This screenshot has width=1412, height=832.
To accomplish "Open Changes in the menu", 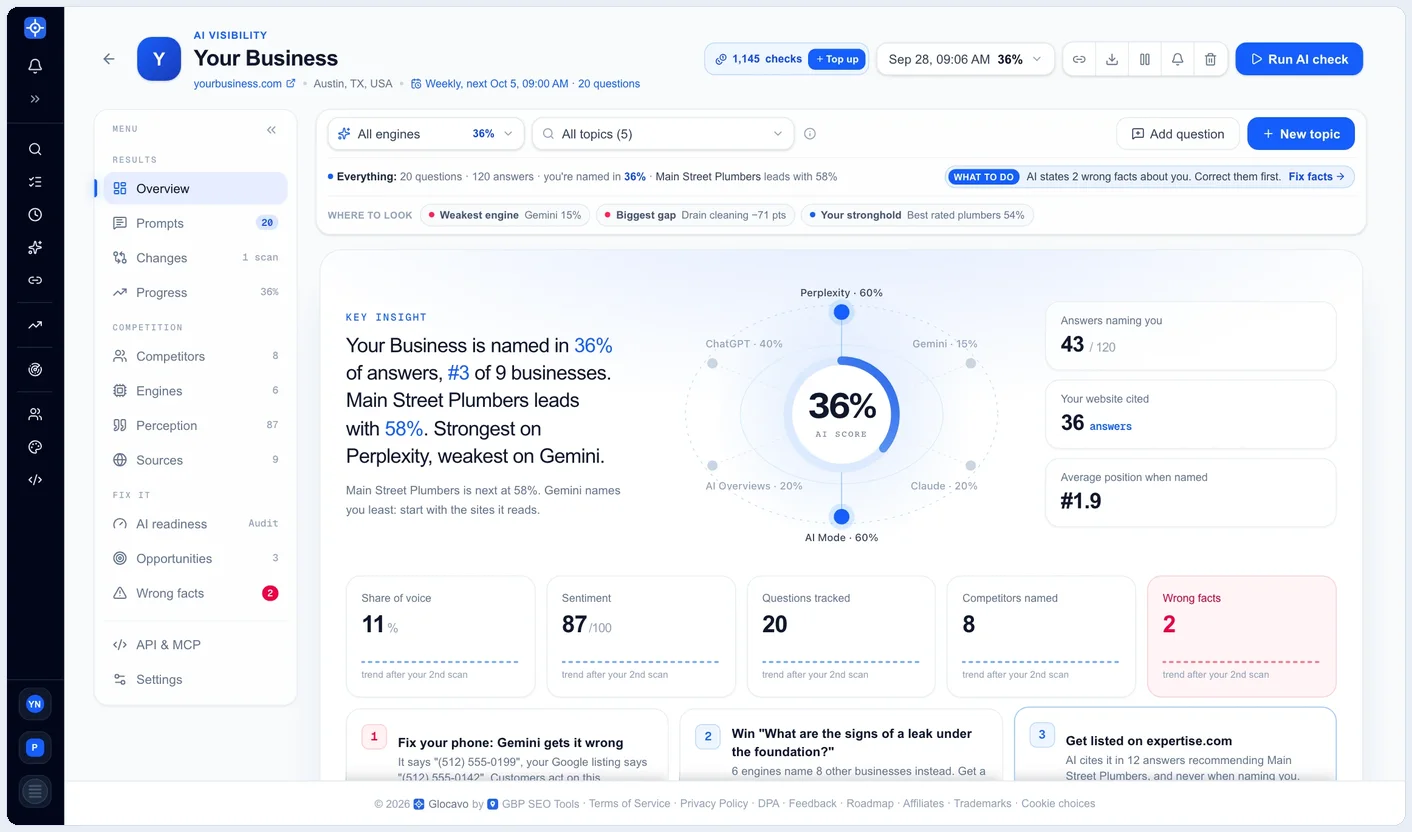I will [x=195, y=258].
